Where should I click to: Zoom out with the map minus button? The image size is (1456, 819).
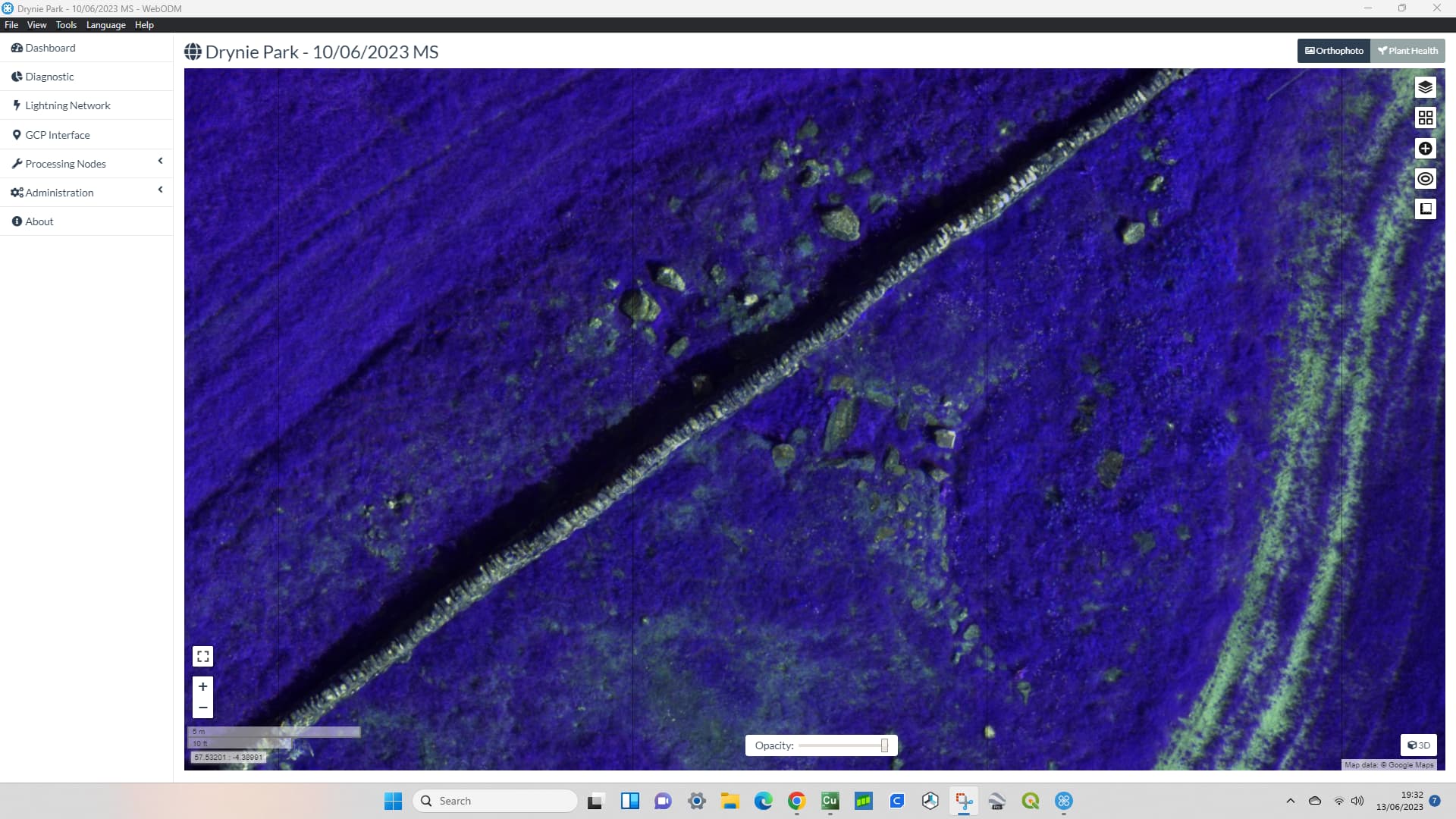coord(202,708)
